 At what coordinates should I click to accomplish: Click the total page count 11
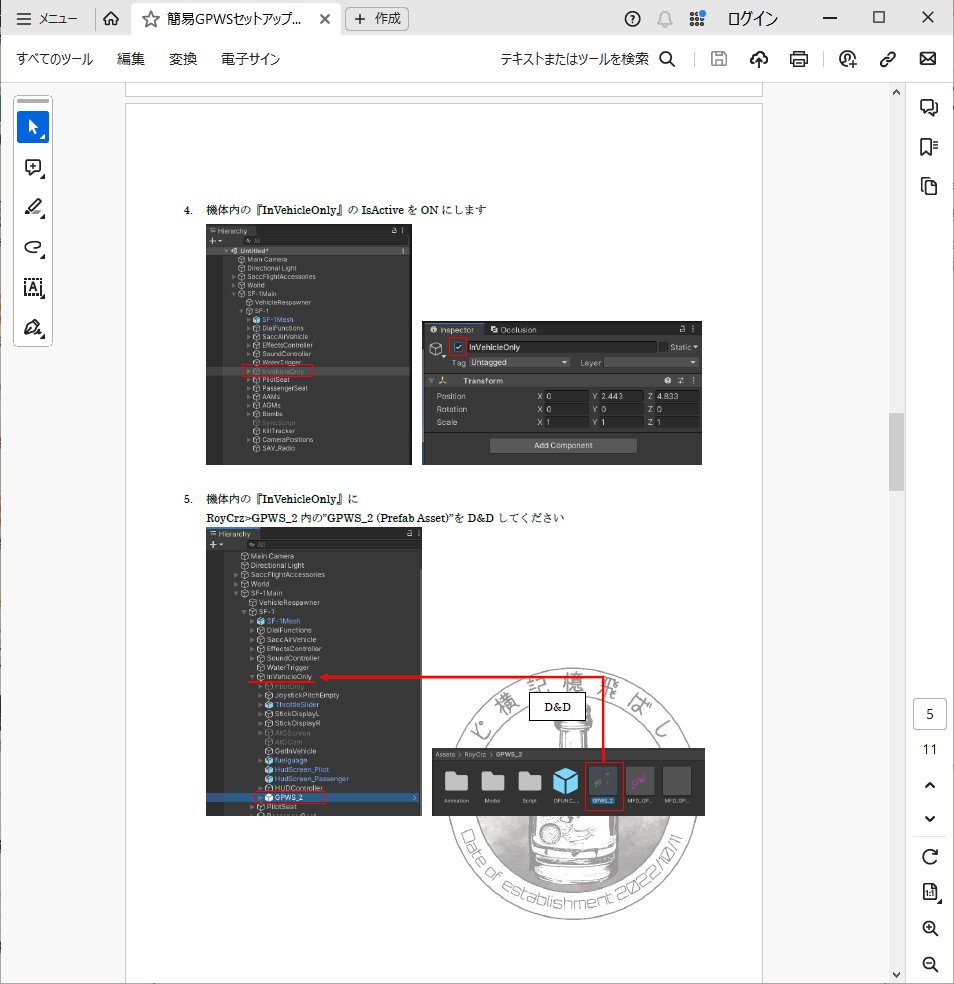tap(930, 749)
